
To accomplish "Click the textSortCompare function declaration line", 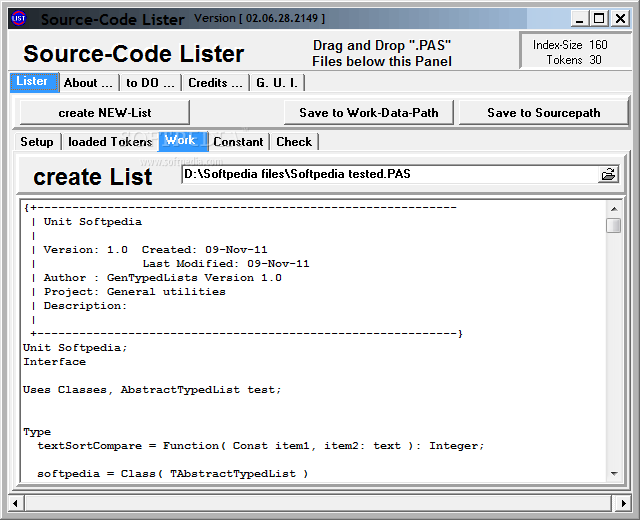I will point(260,446).
